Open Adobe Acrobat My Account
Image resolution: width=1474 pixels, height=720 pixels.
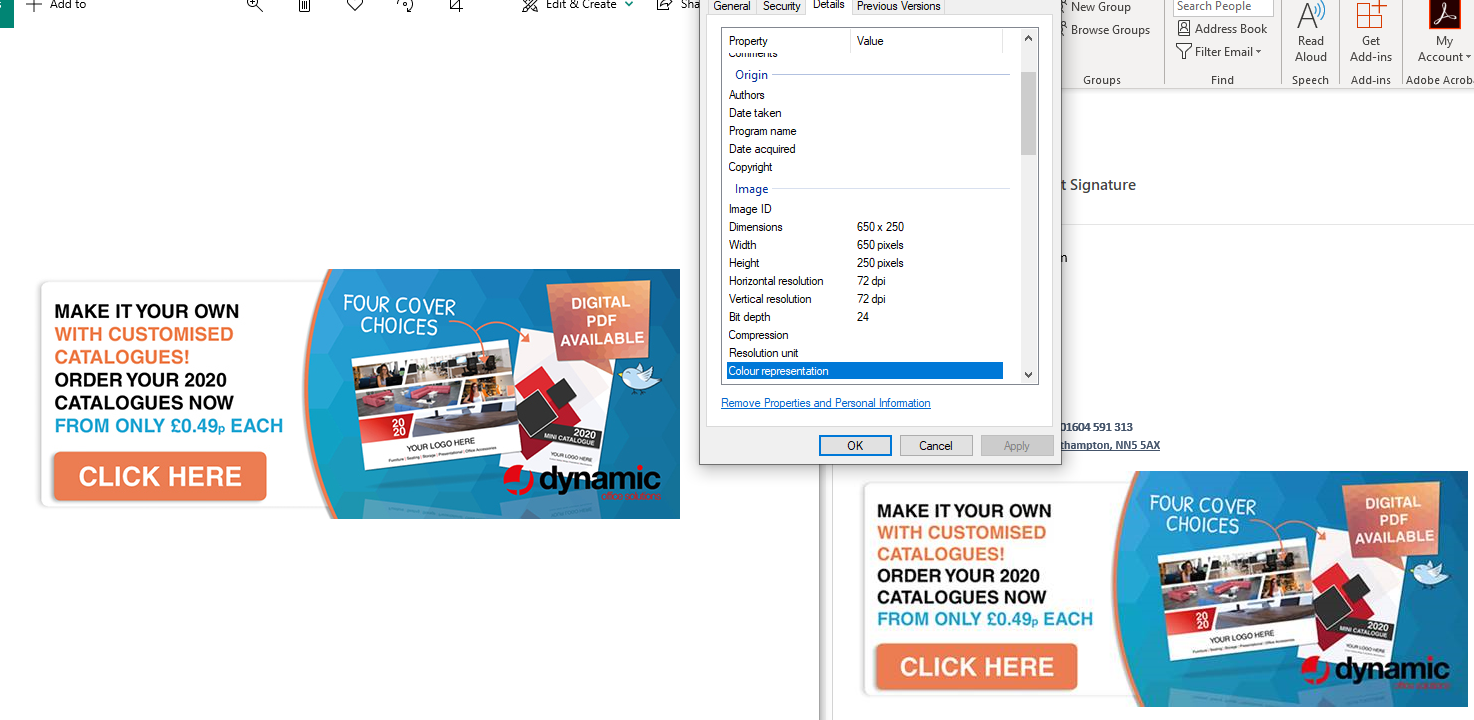(1443, 35)
